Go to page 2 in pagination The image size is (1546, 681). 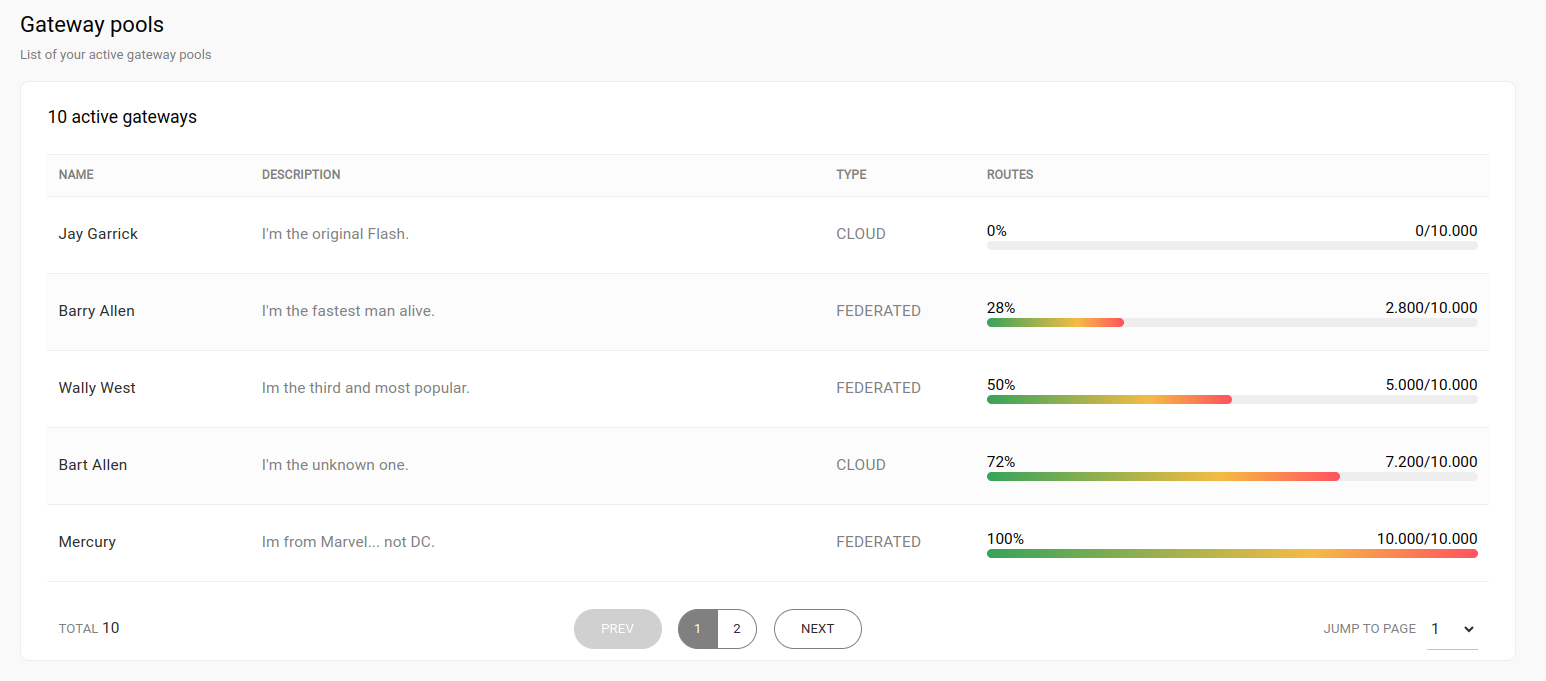coord(737,629)
